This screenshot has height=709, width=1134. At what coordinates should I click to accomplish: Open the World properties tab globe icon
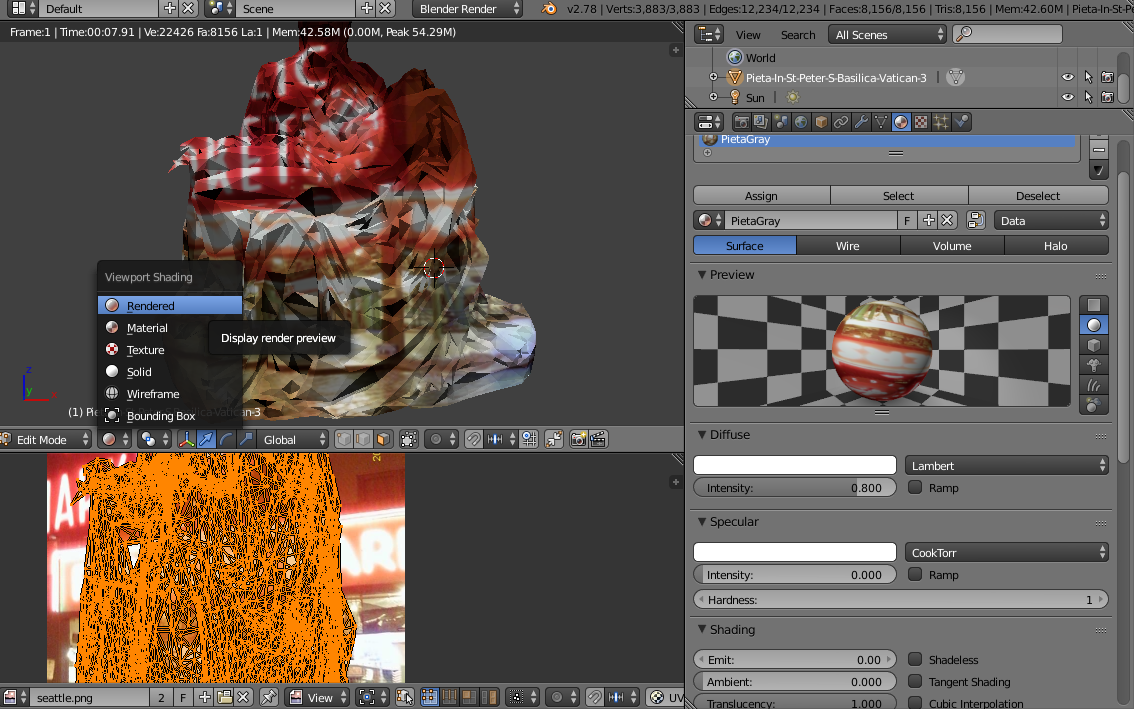pyautogui.click(x=801, y=122)
